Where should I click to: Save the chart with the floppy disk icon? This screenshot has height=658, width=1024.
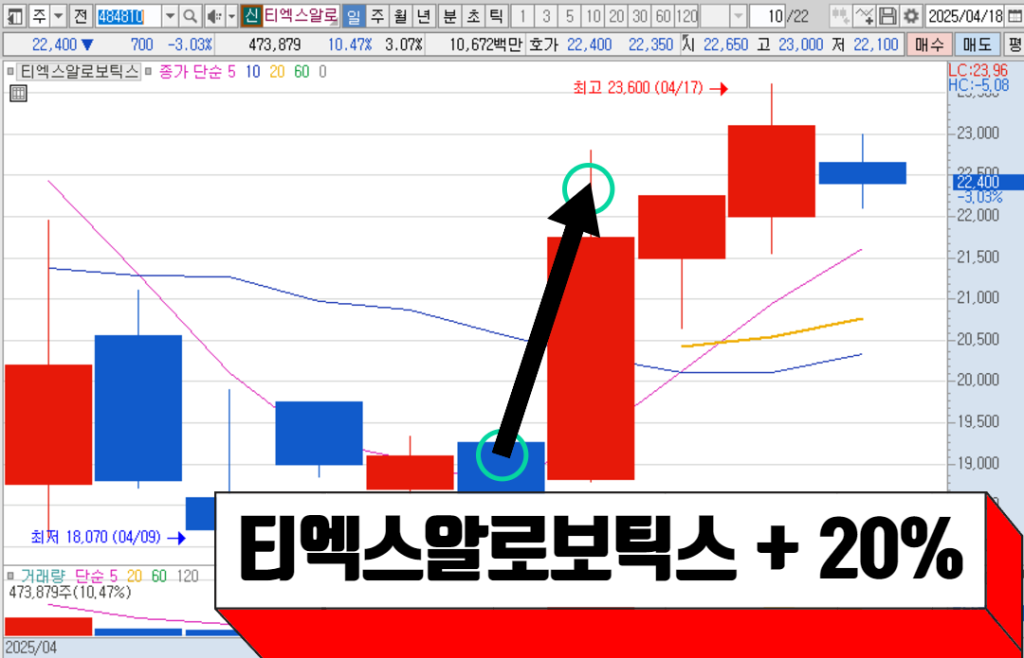888,15
